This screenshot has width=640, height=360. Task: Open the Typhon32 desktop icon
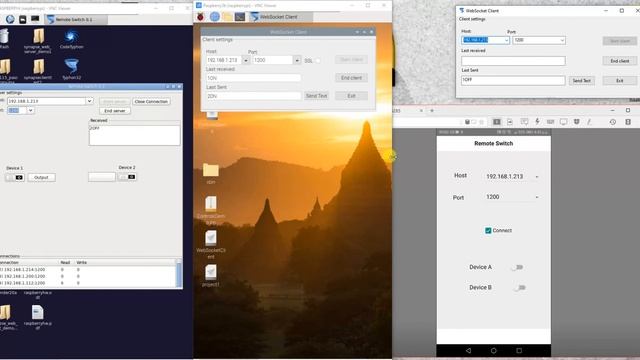point(71,69)
